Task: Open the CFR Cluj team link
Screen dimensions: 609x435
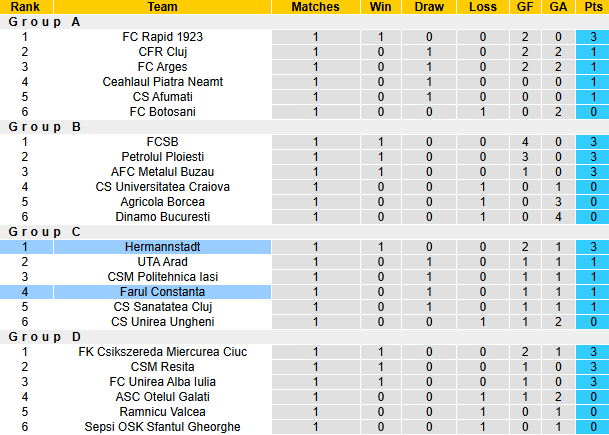Action: [162, 52]
